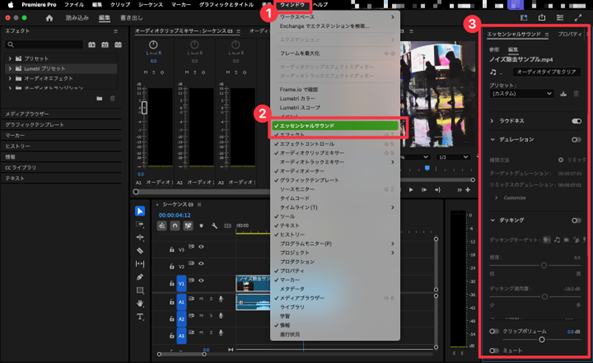
Task: Adjust クリップボリューム slider handle
Action: coord(542,340)
